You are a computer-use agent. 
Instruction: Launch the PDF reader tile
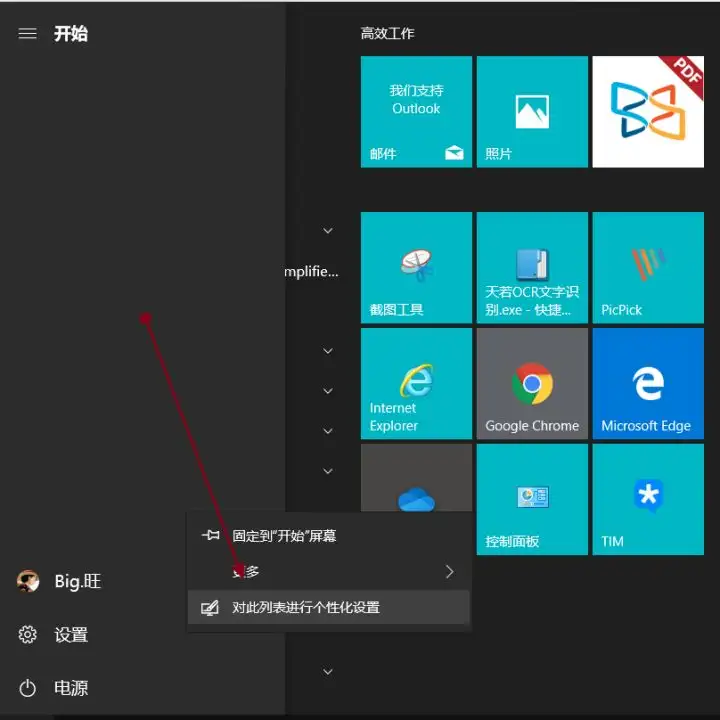point(648,112)
